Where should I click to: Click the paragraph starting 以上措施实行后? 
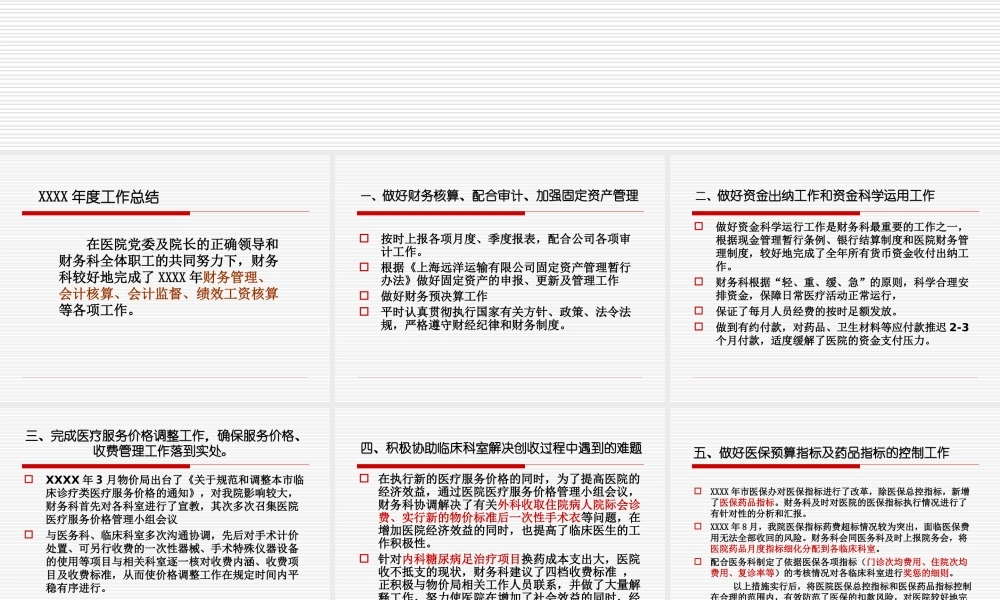click(x=841, y=591)
